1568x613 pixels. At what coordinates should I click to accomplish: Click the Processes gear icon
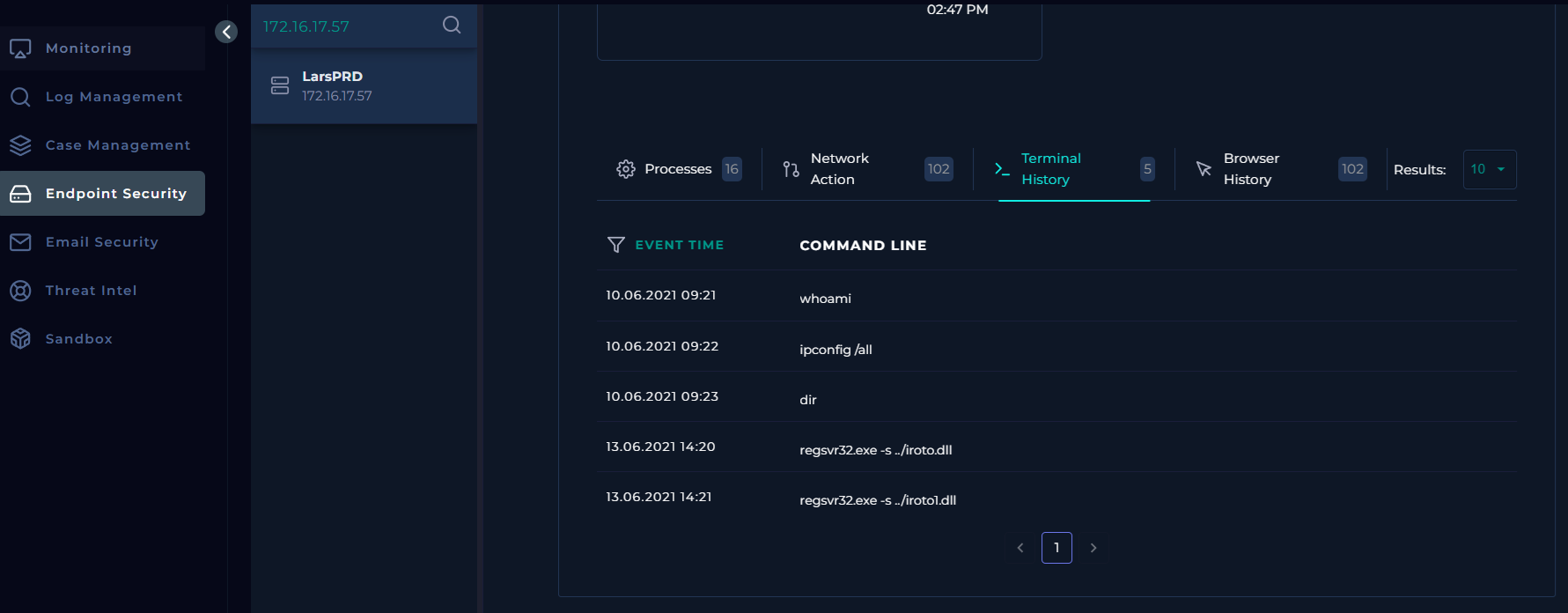[x=626, y=169]
